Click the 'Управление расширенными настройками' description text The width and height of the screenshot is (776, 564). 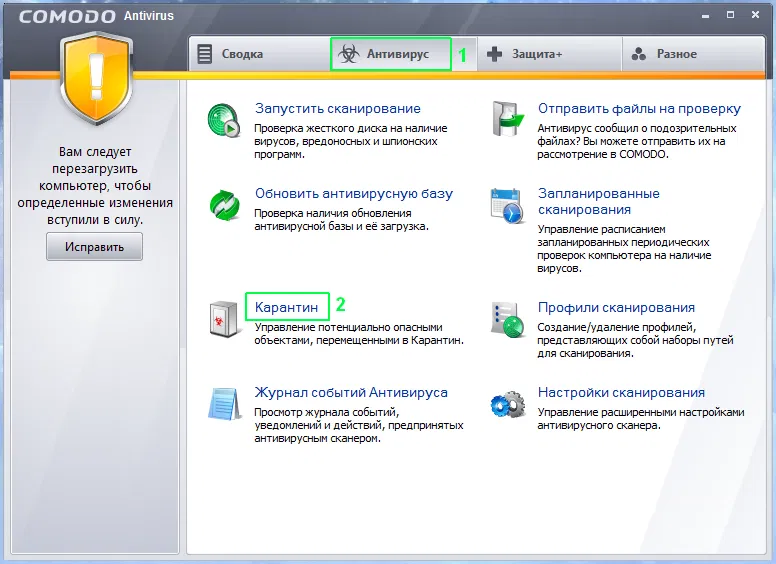coord(641,419)
